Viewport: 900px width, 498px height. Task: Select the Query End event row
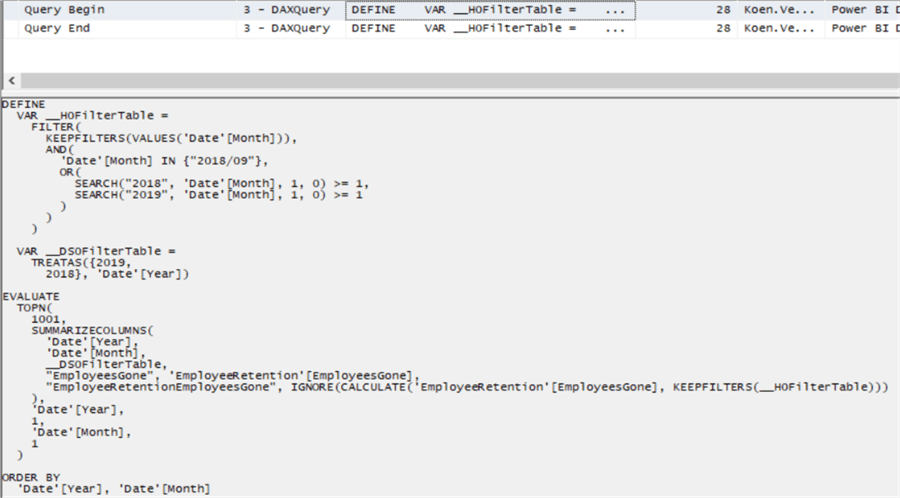452,28
